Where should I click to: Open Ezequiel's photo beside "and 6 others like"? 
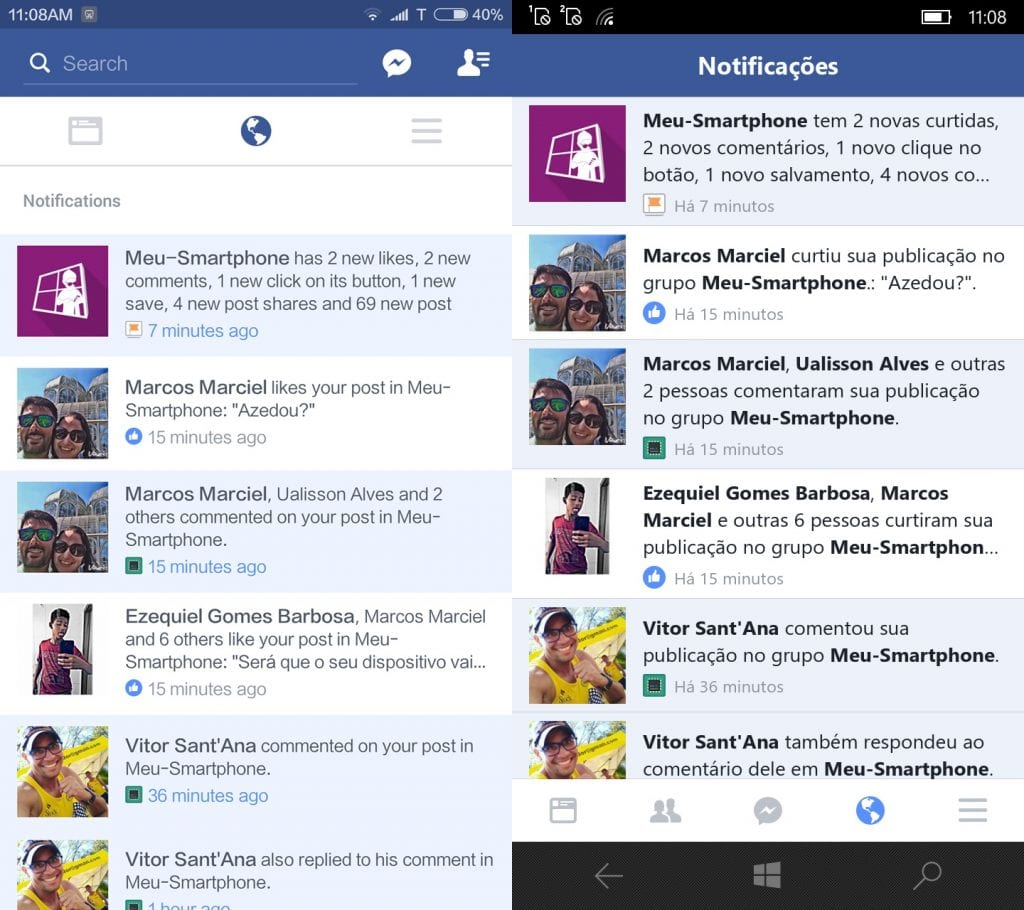(63, 649)
